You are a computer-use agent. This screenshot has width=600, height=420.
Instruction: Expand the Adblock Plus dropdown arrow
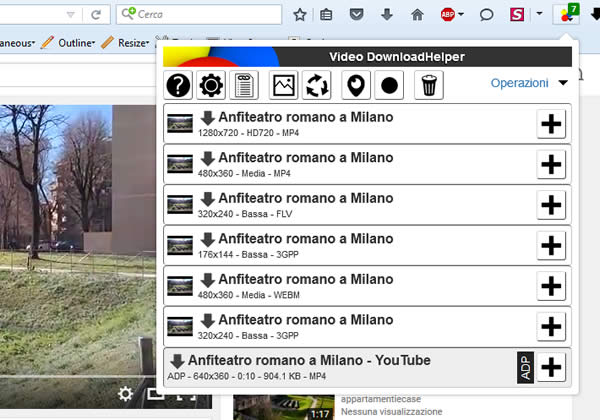click(x=461, y=15)
